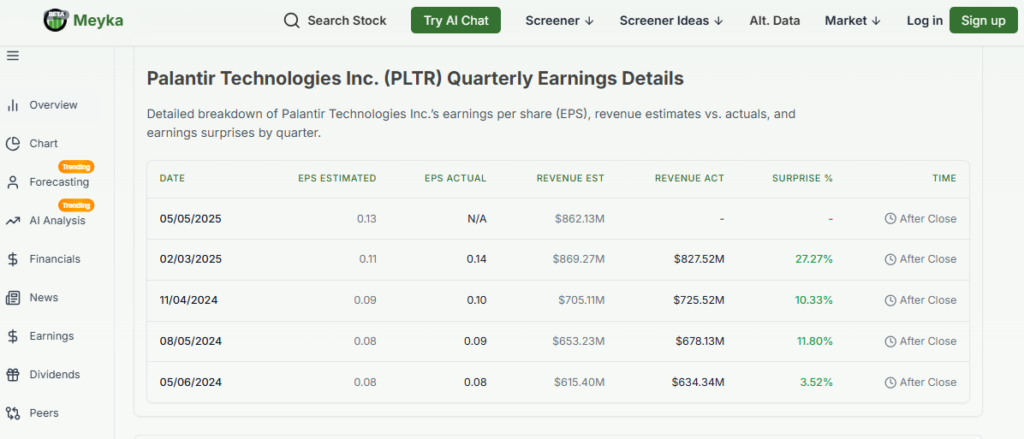Open the Alt. Data page
This screenshot has height=439, width=1024.
pos(775,21)
